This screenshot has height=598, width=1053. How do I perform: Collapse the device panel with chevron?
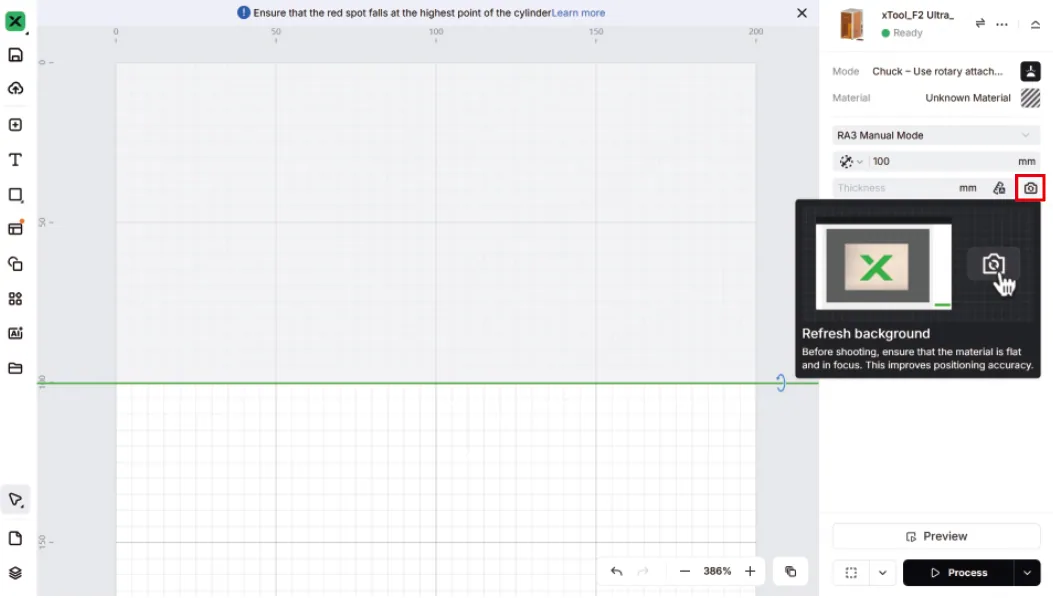pos(1035,24)
